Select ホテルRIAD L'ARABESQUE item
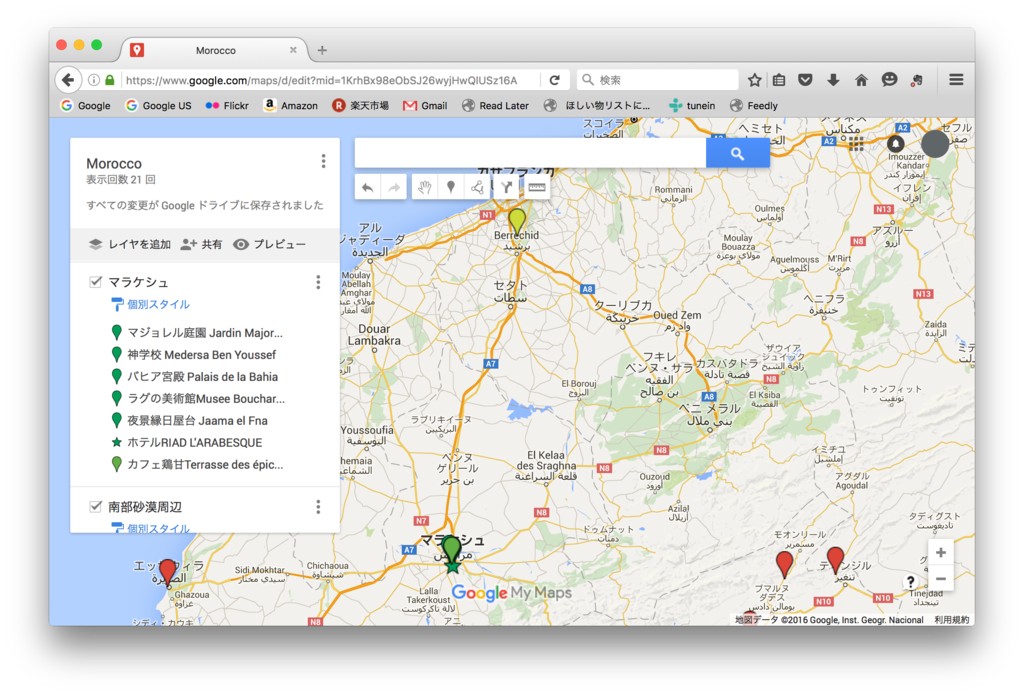The height and width of the screenshot is (696, 1024). 187,443
